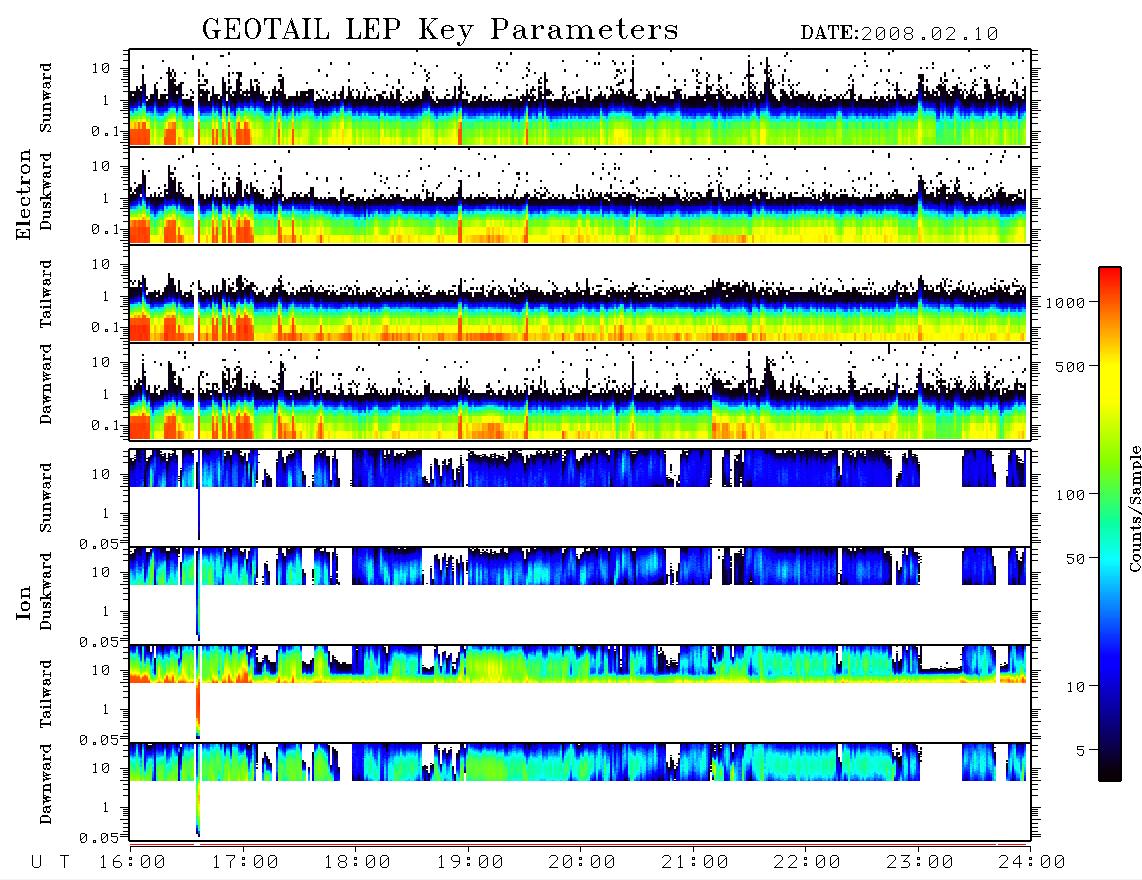Click 0.05 tick of Ion Sunward panel
The height and width of the screenshot is (880, 1142).
(98, 544)
